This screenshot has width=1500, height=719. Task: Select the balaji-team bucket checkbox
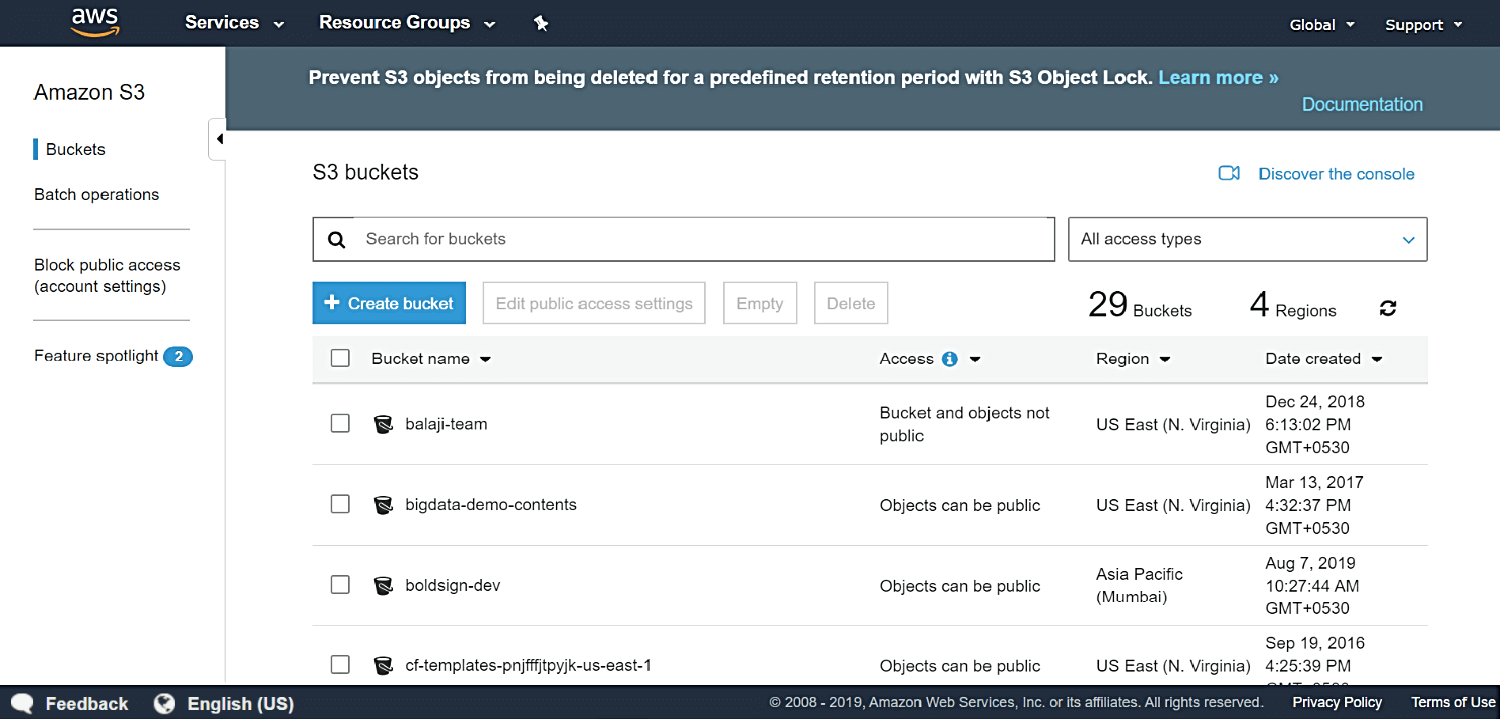340,424
